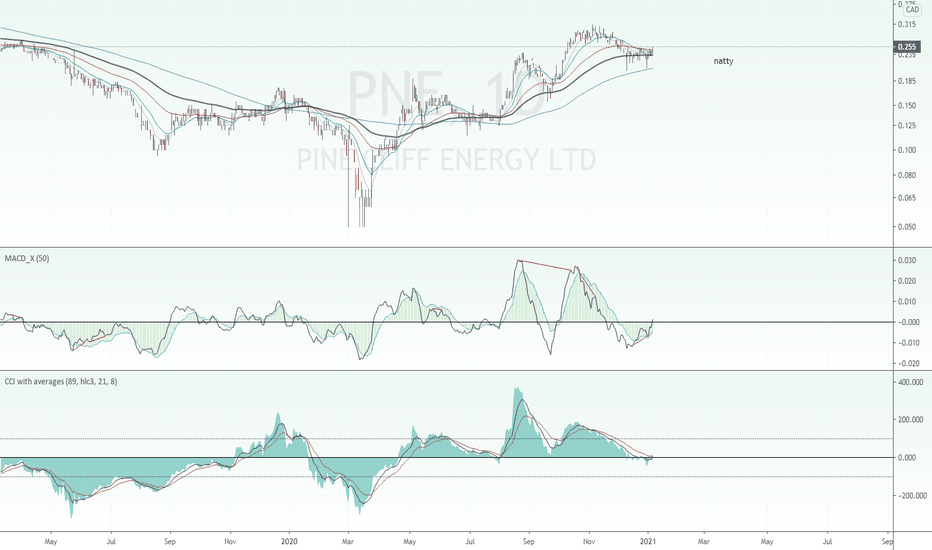
Task: Click the 400.000 value on CCI scale
Action: click(911, 382)
